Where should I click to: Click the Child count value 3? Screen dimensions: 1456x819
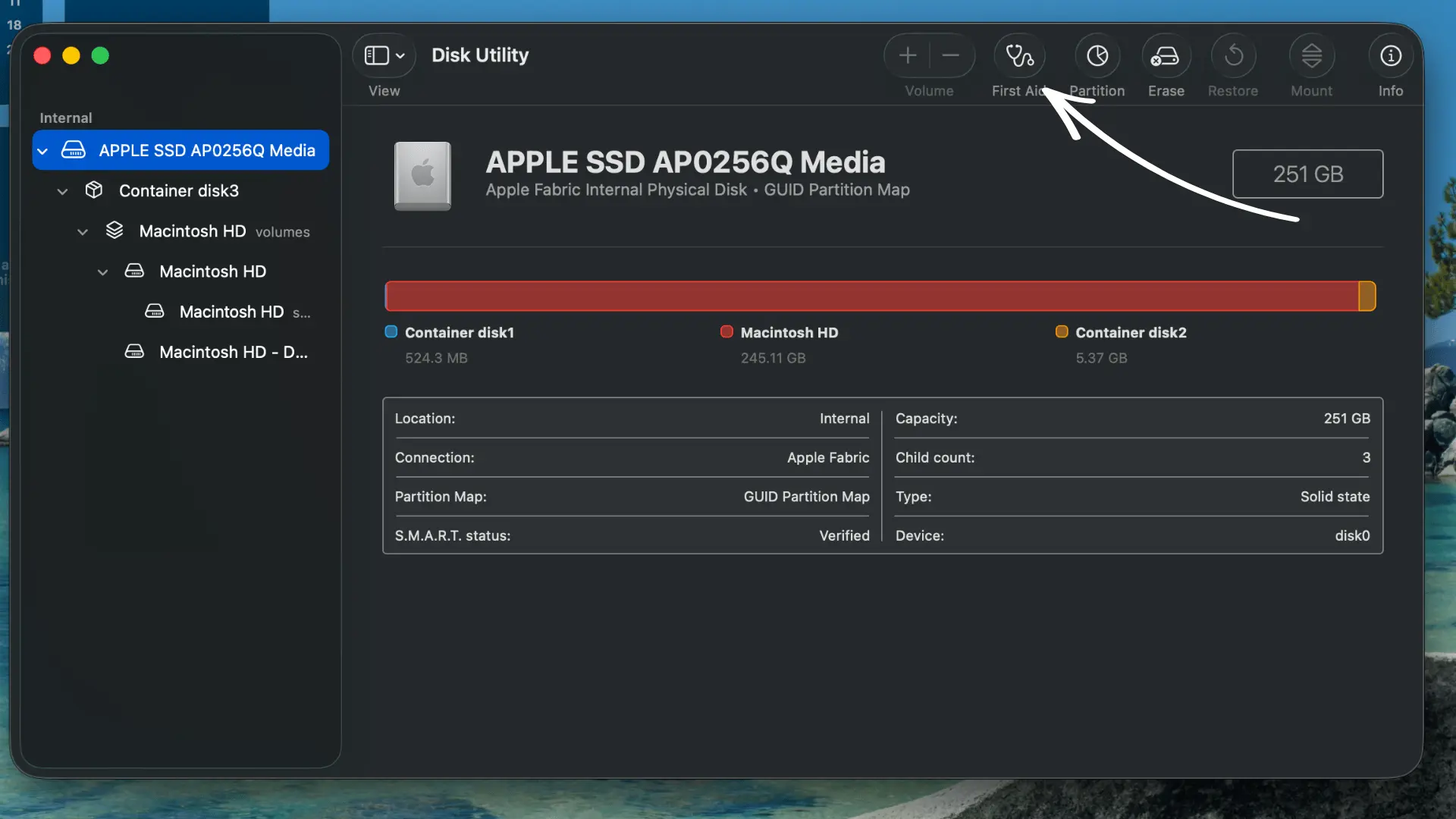[x=1367, y=457]
